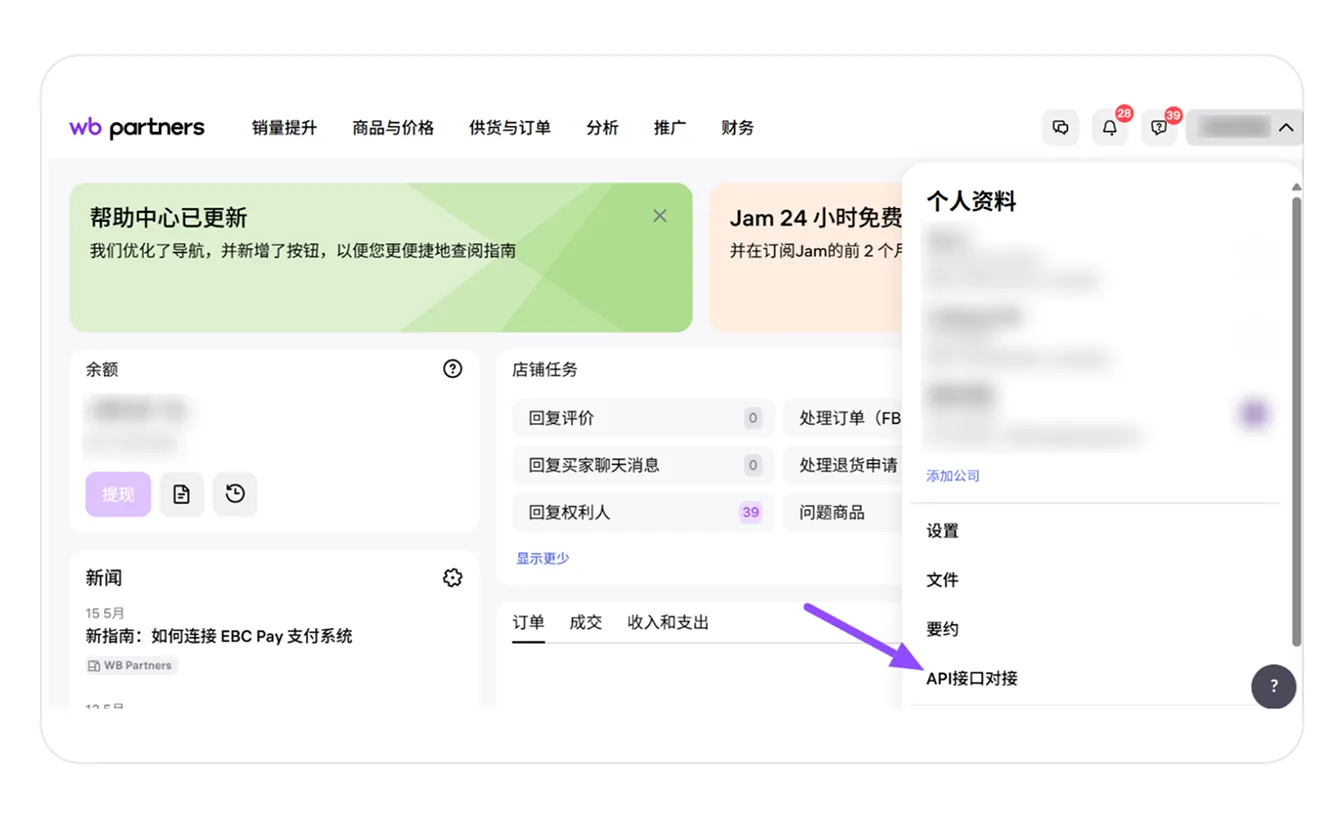This screenshot has width=1344, height=818.
Task: Click the profile panel scrollbar
Action: (x=1297, y=421)
